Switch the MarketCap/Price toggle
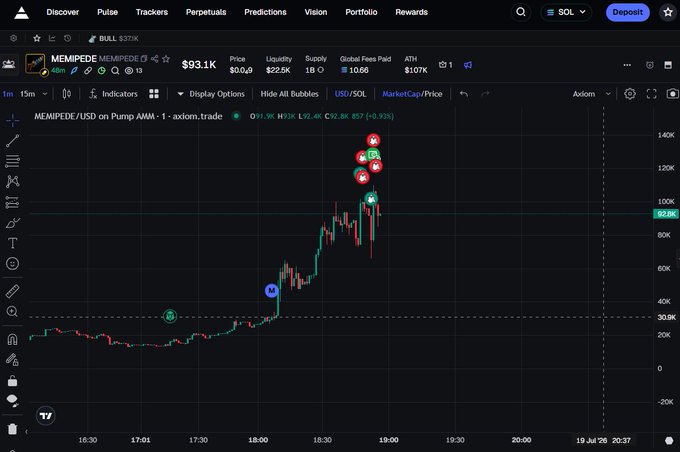 412,94
